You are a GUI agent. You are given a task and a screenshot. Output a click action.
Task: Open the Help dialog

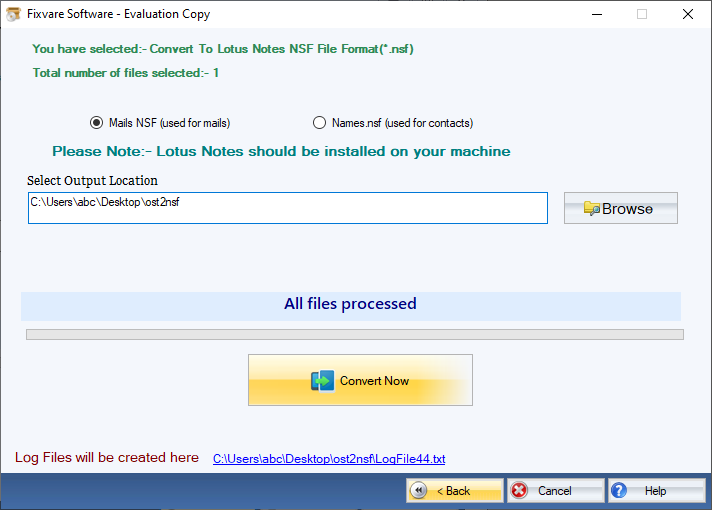pos(657,490)
